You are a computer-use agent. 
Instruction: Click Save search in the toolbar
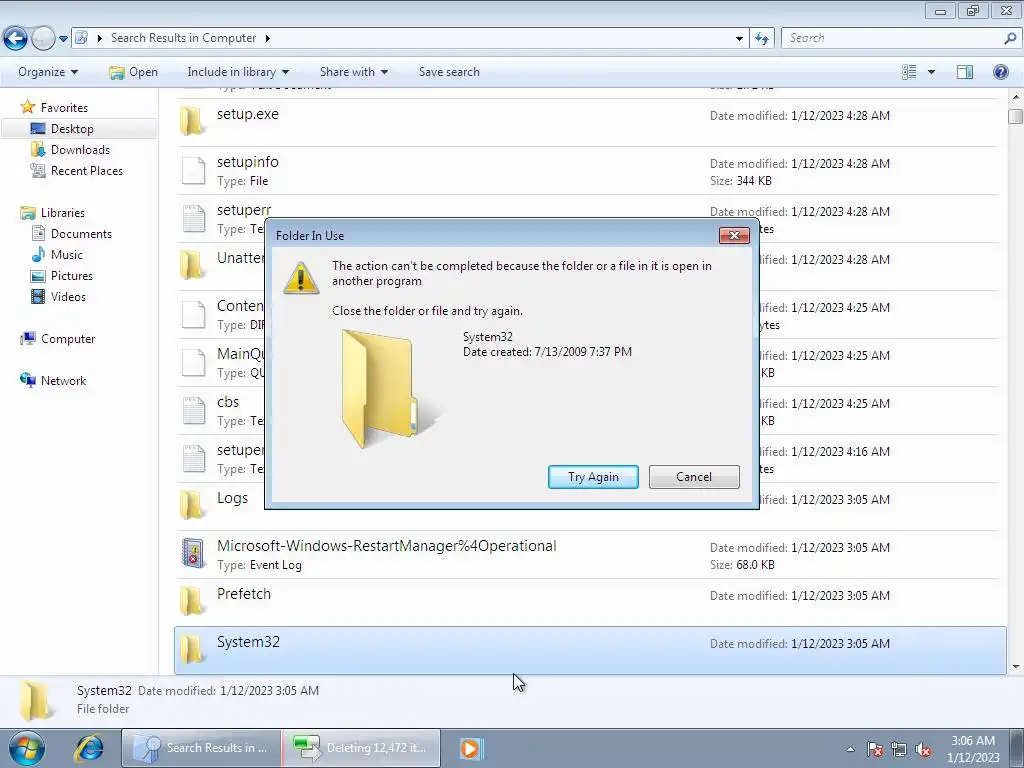tap(449, 72)
